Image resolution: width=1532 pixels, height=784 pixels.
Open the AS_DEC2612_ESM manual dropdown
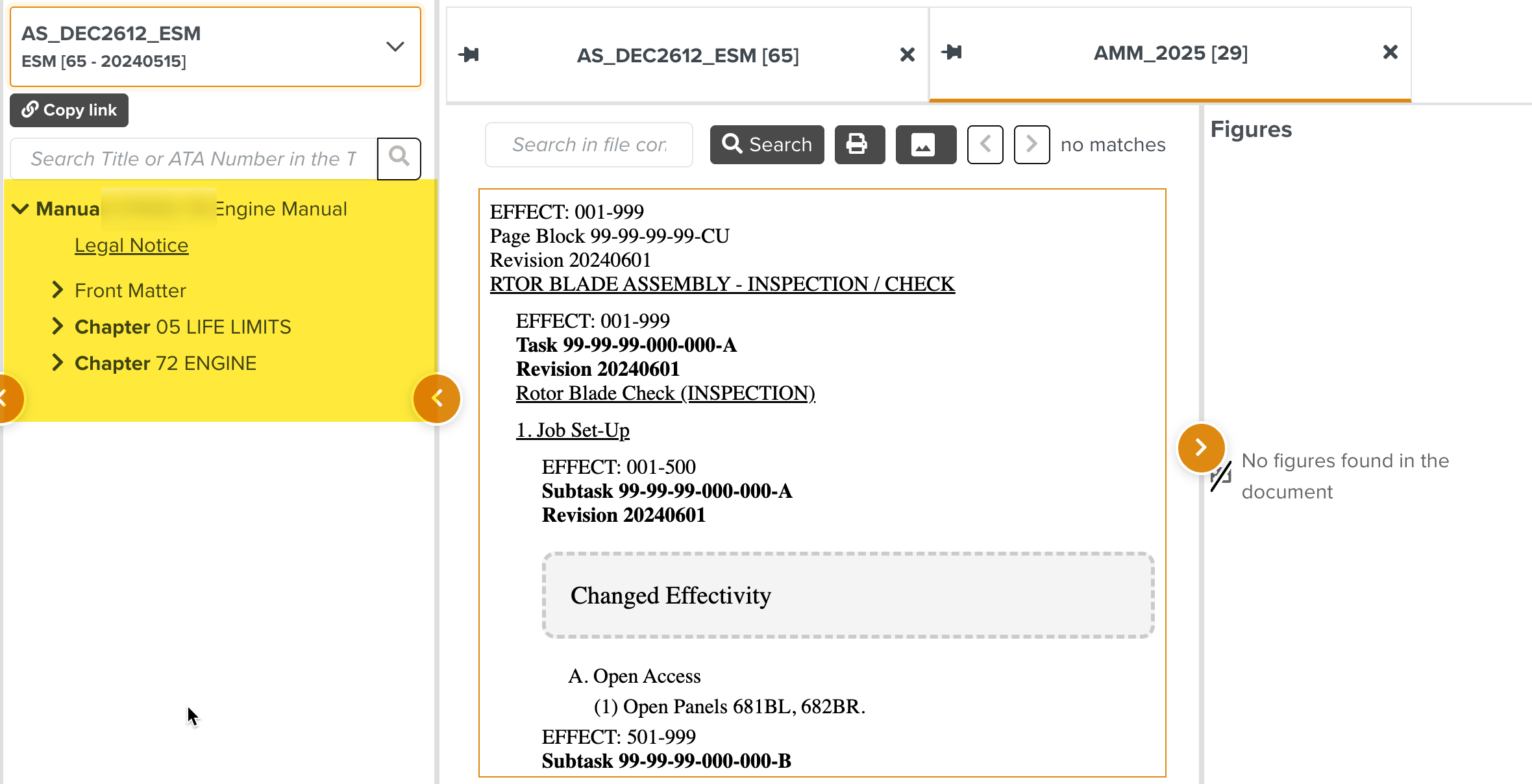pyautogui.click(x=395, y=47)
